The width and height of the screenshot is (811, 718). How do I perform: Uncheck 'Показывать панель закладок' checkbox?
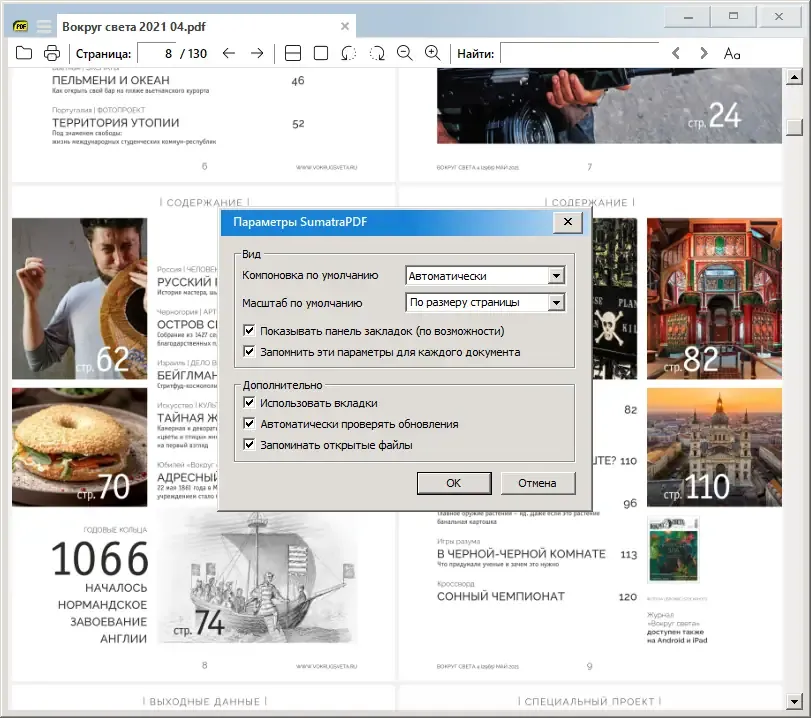pos(249,331)
